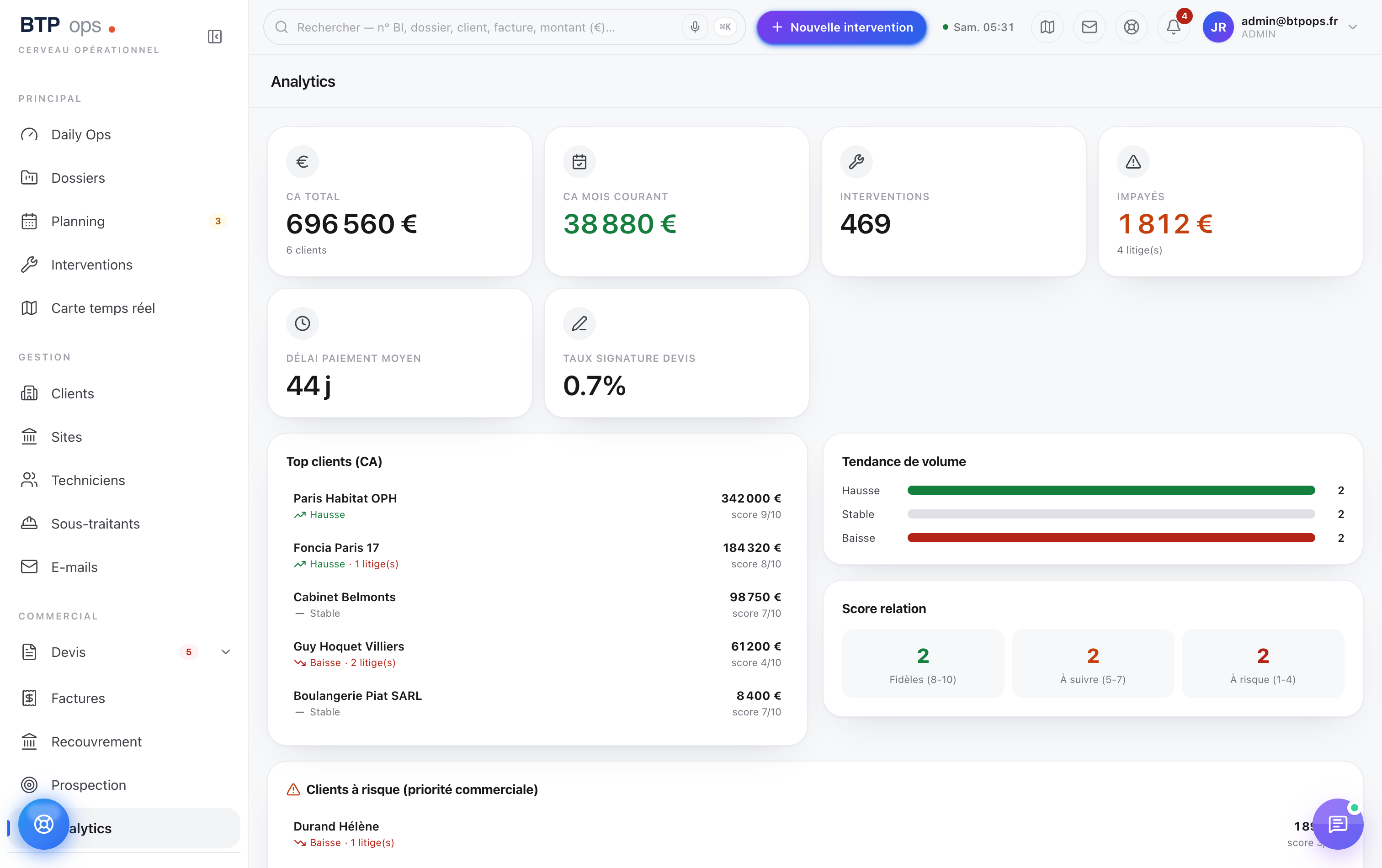This screenshot has width=1382, height=868.
Task: Go to Daily Ops in sidebar
Action: point(124,134)
